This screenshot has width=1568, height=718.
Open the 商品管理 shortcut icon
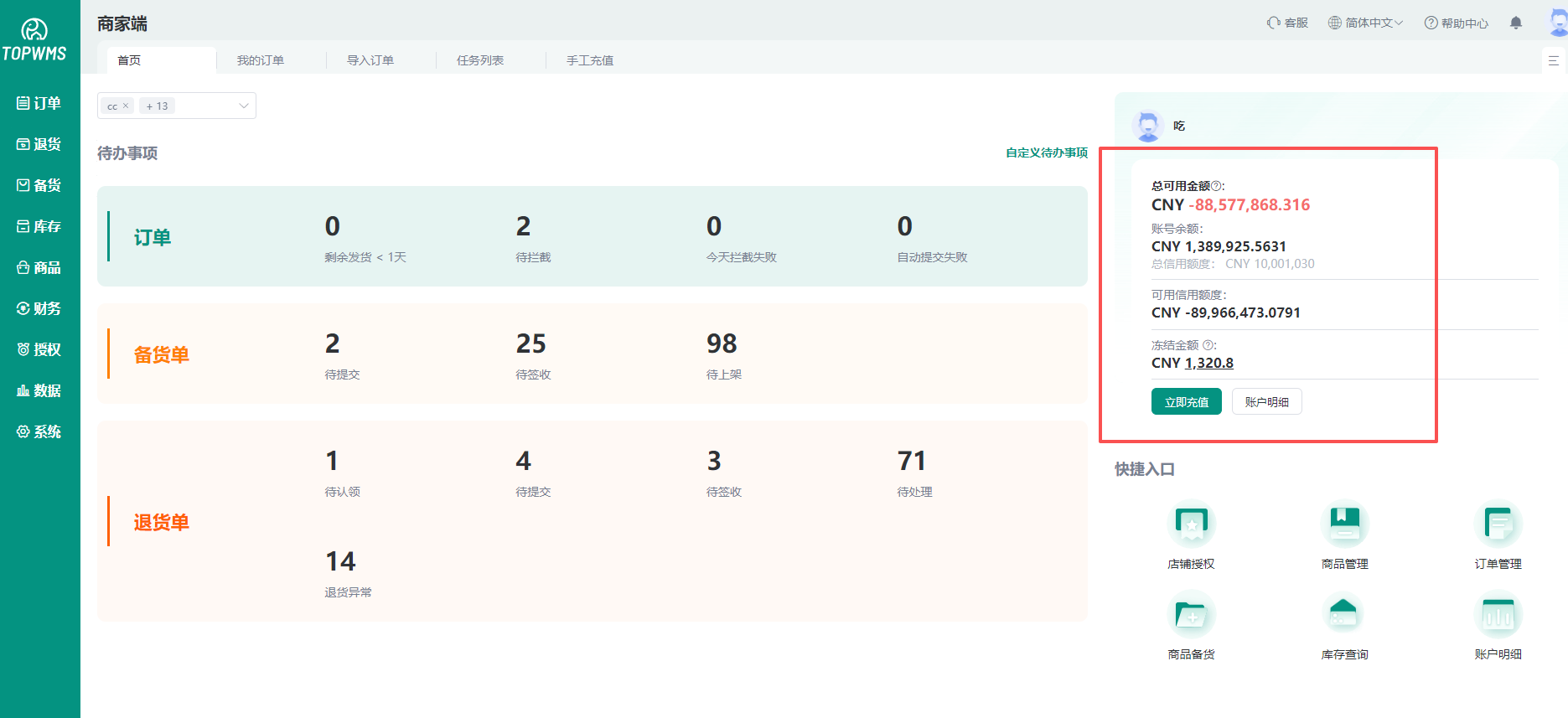(x=1345, y=524)
